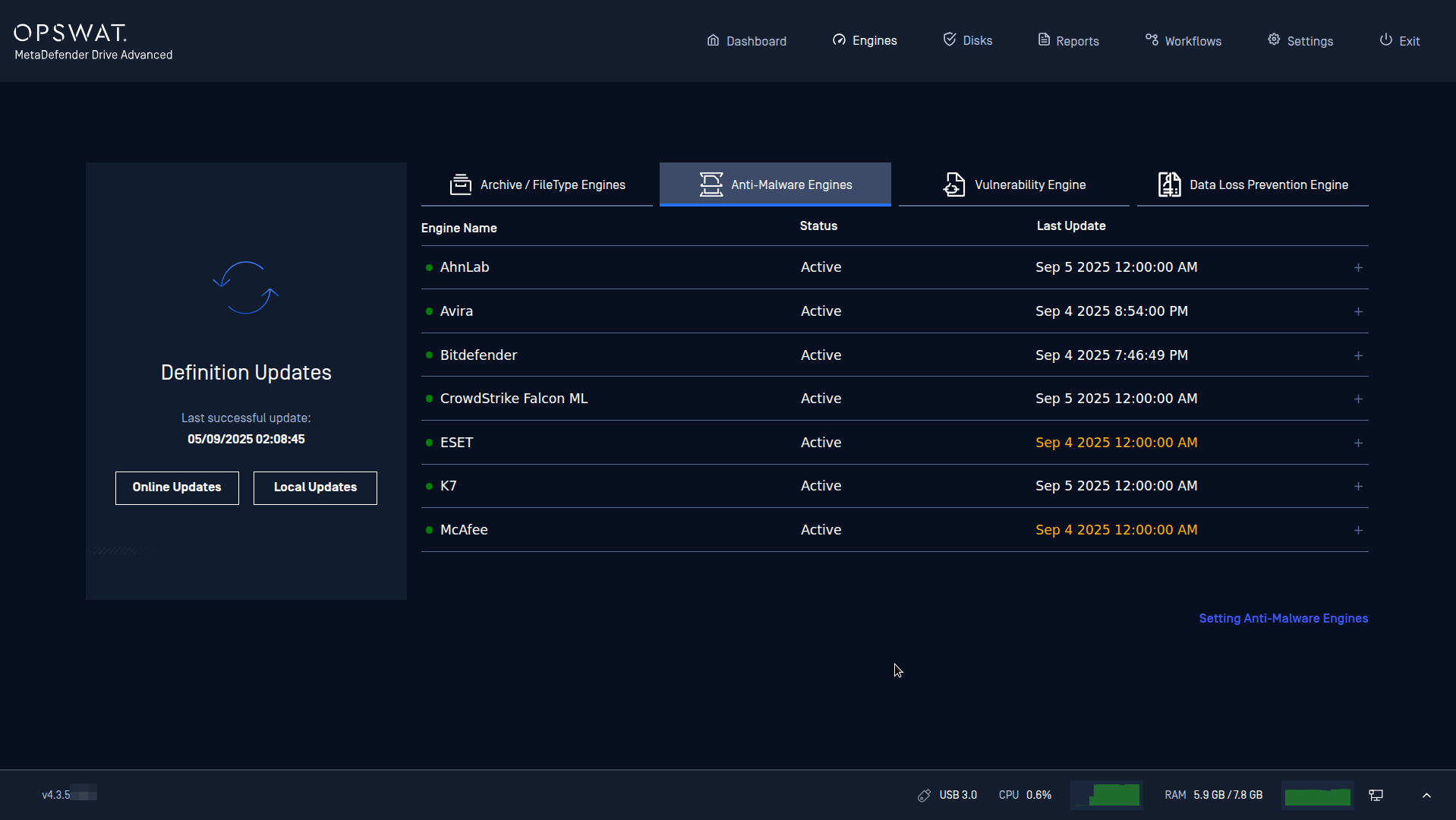Expand the Avira engine details
The width and height of the screenshot is (1456, 820).
(x=1358, y=311)
